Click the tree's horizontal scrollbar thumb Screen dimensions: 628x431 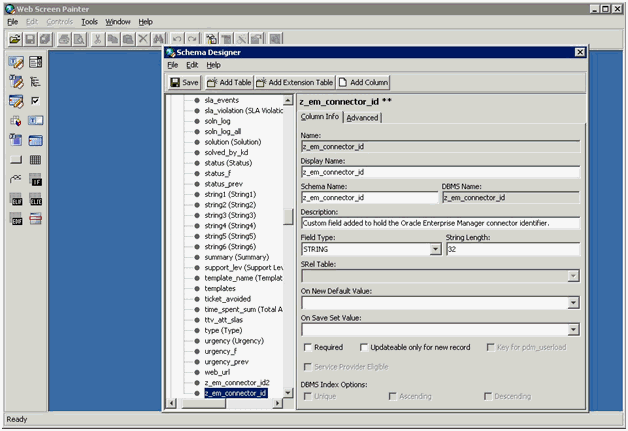(x=203, y=403)
